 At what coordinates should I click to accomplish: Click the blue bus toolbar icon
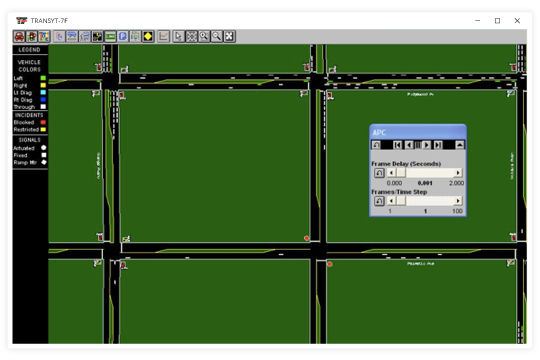pyautogui.click(x=72, y=37)
